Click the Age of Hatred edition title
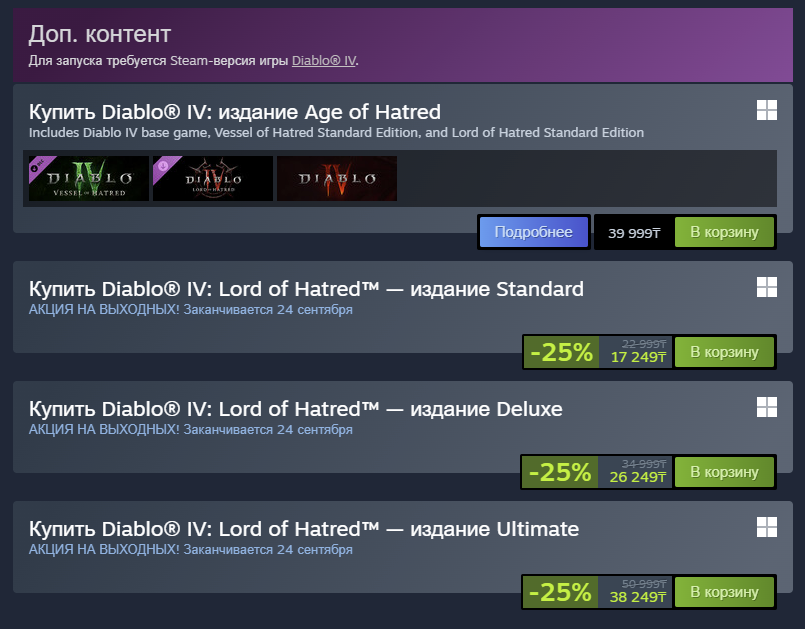This screenshot has width=805, height=629. pos(235,112)
